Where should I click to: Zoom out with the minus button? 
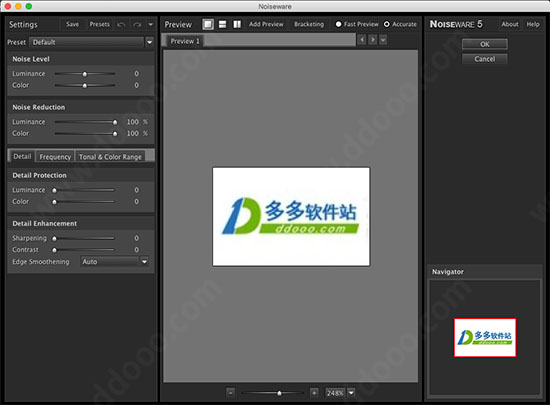pyautogui.click(x=230, y=393)
